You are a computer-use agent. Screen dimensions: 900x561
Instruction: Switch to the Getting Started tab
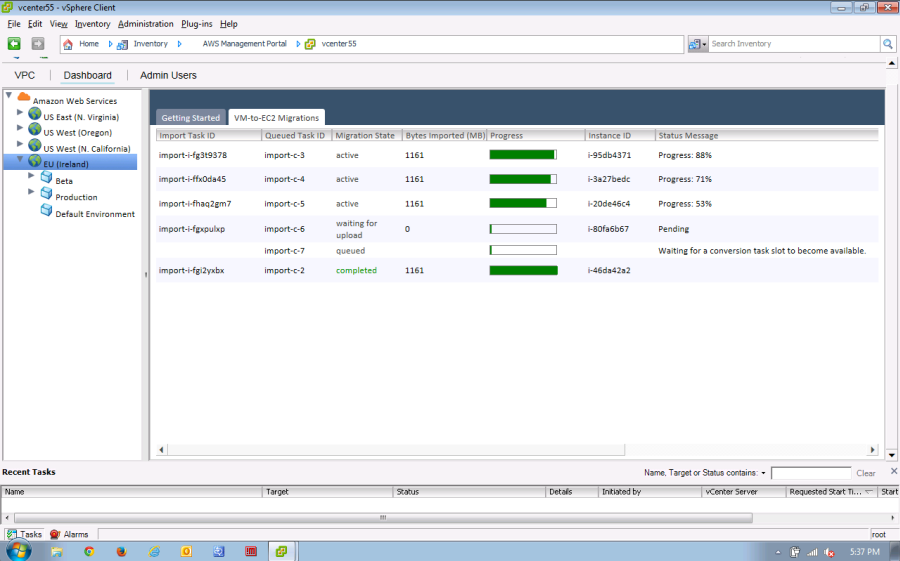tap(190, 118)
